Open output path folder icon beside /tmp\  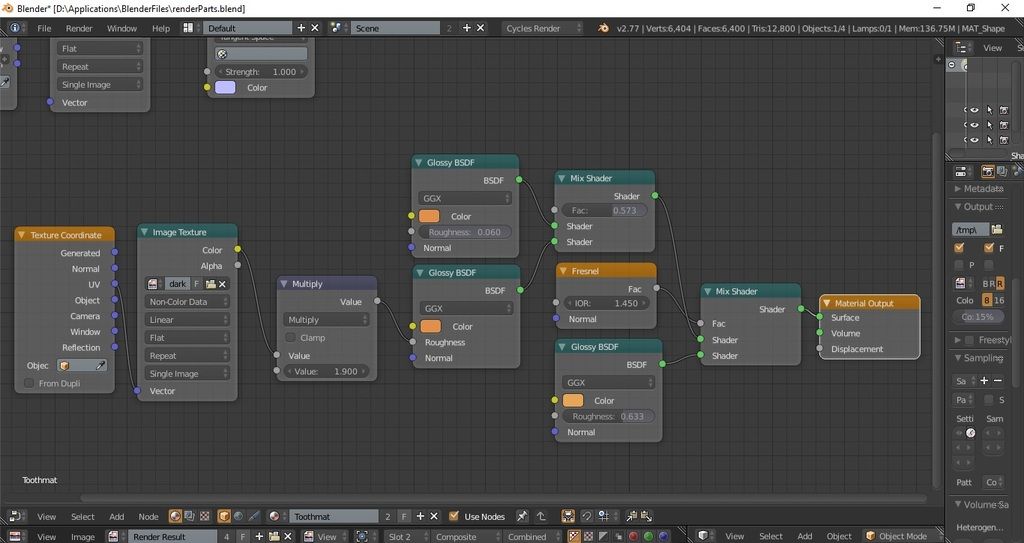(x=997, y=229)
